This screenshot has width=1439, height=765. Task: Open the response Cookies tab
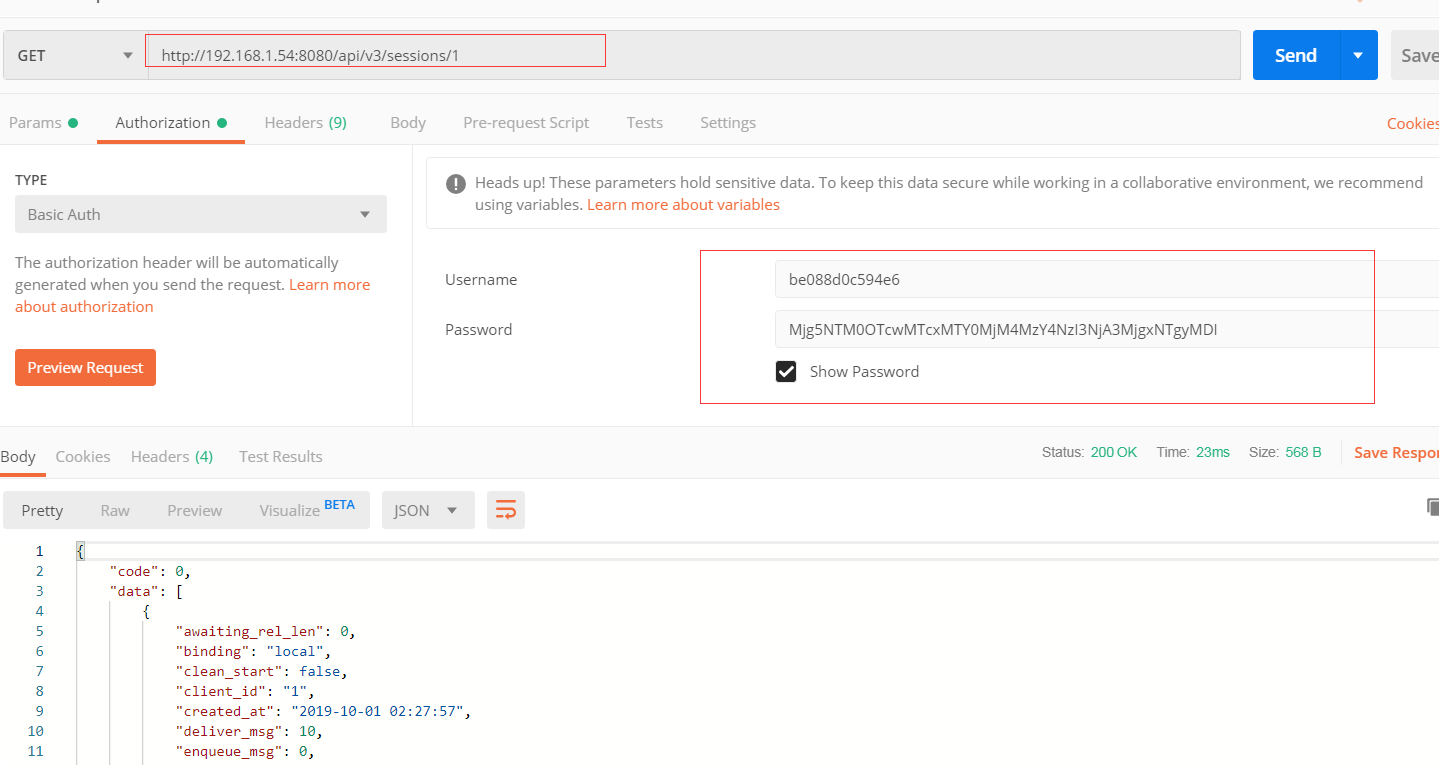pos(83,457)
